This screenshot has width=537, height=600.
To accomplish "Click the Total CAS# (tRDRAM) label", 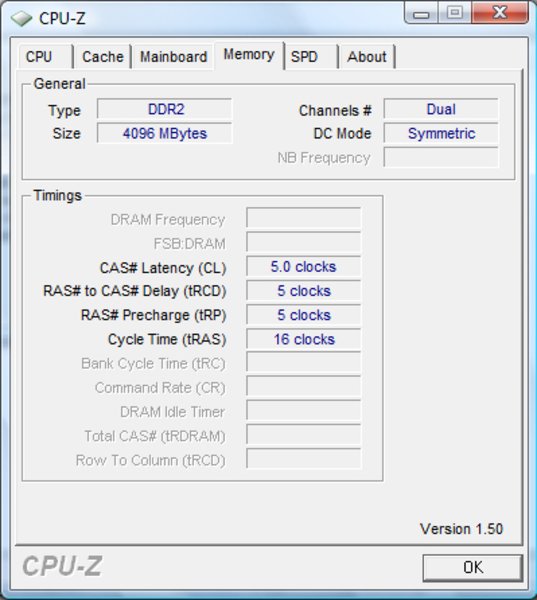I will 155,436.
